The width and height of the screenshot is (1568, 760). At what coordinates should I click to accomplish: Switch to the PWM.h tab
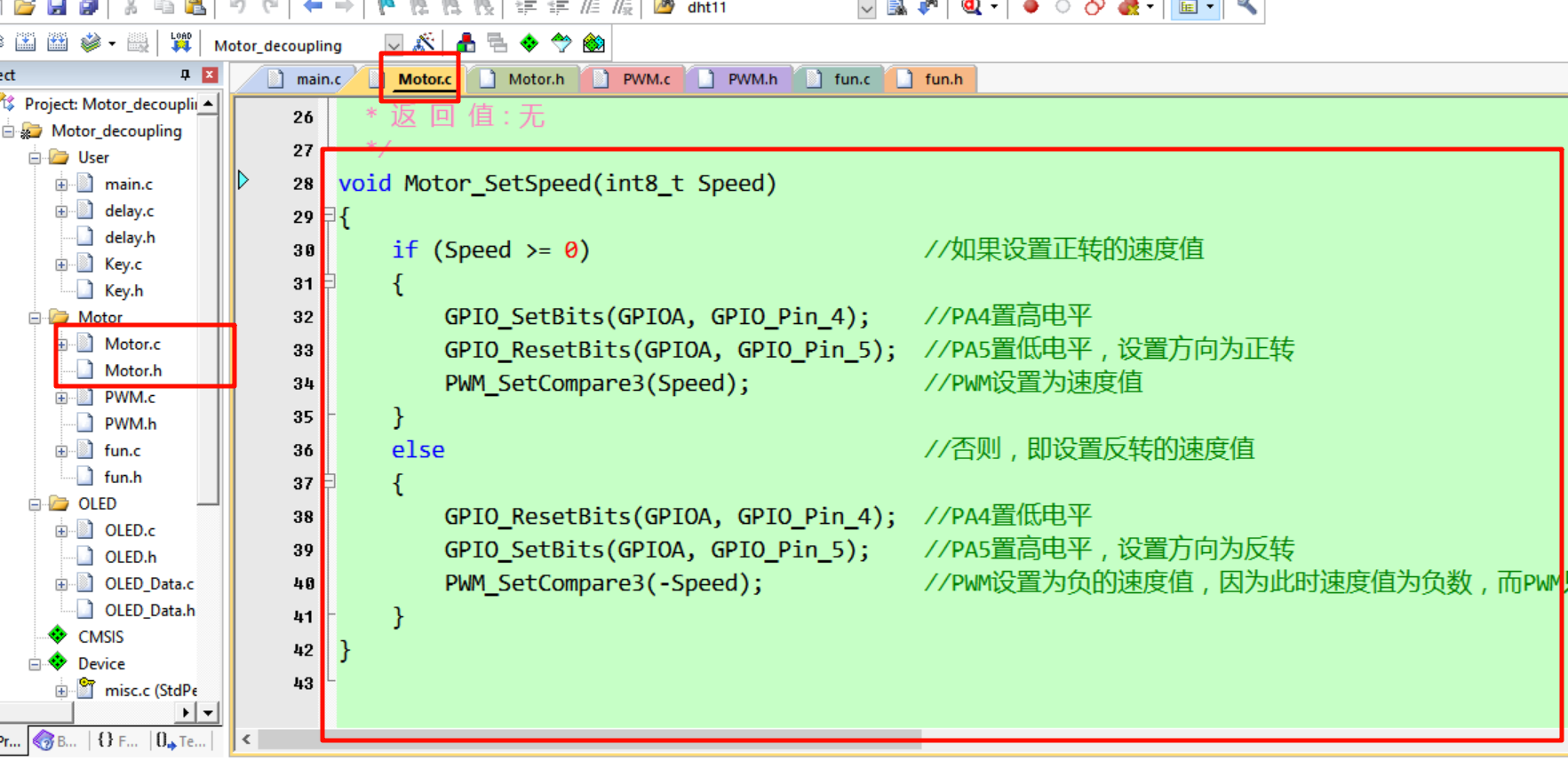coord(739,79)
